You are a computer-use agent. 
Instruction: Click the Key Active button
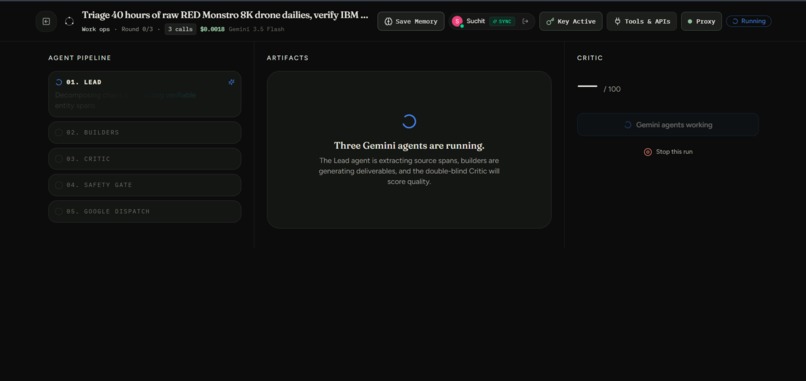tap(571, 22)
